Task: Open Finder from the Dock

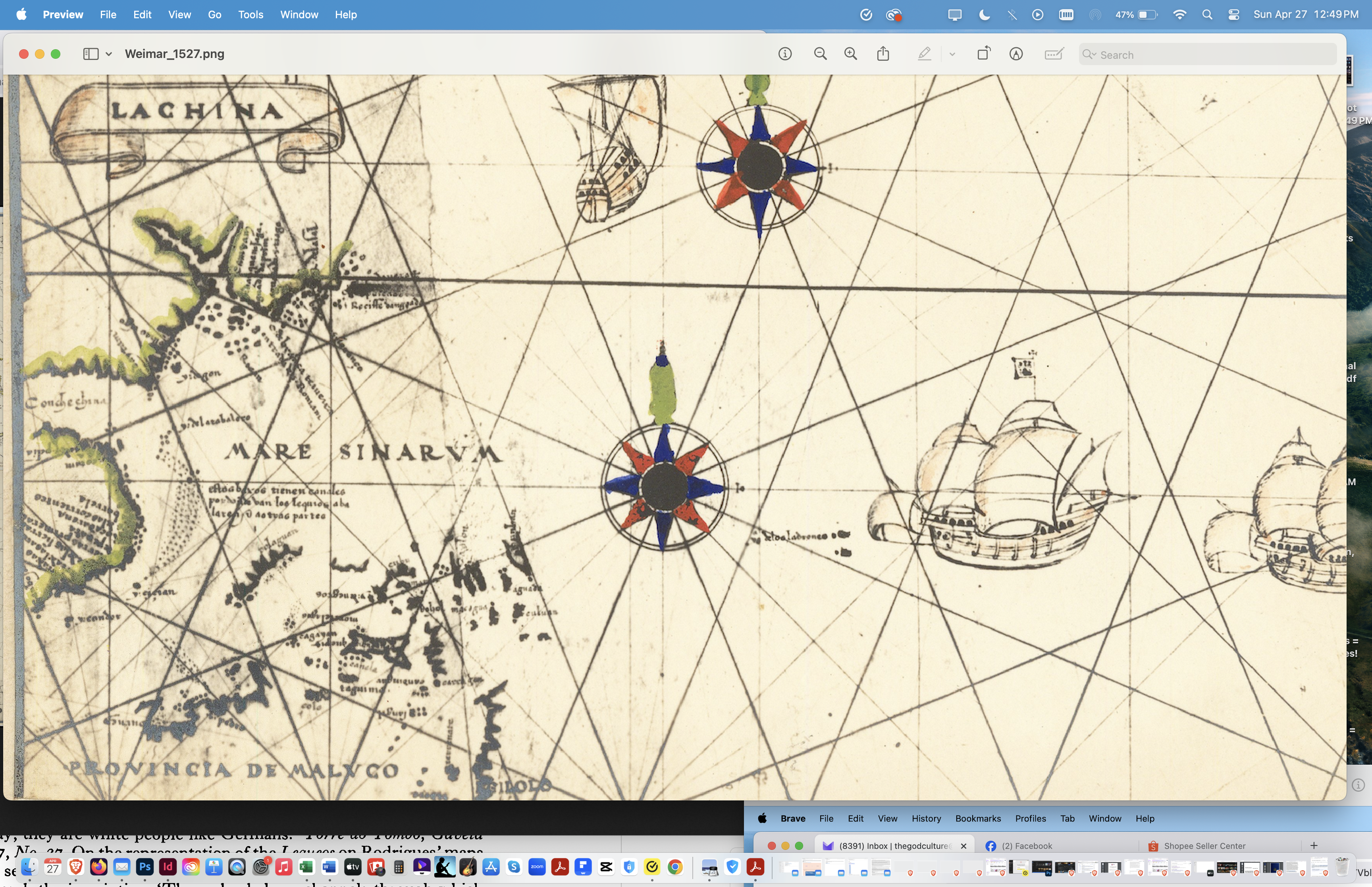Action: (x=29, y=866)
